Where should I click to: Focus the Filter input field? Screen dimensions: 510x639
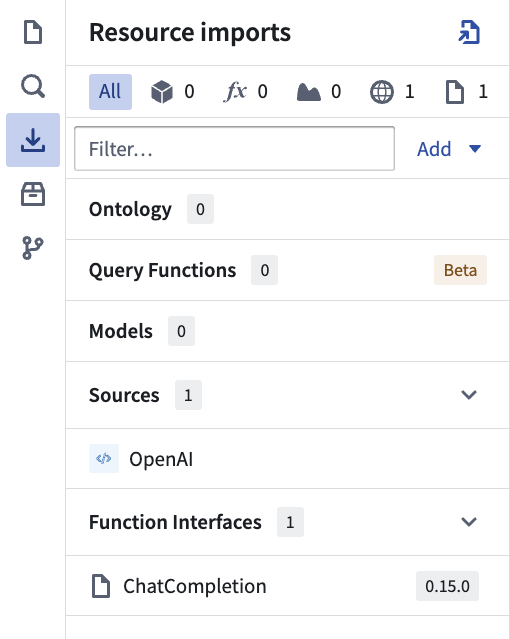pyautogui.click(x=234, y=149)
